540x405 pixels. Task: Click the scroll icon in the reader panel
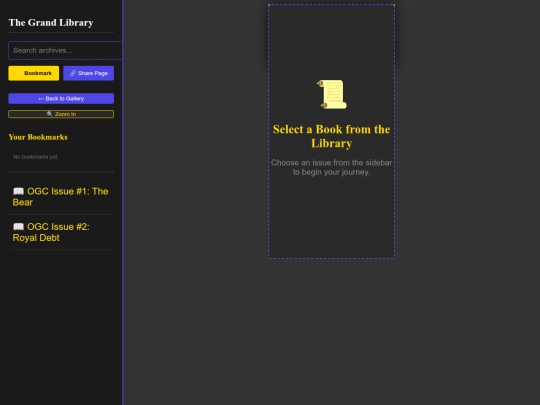click(x=332, y=94)
